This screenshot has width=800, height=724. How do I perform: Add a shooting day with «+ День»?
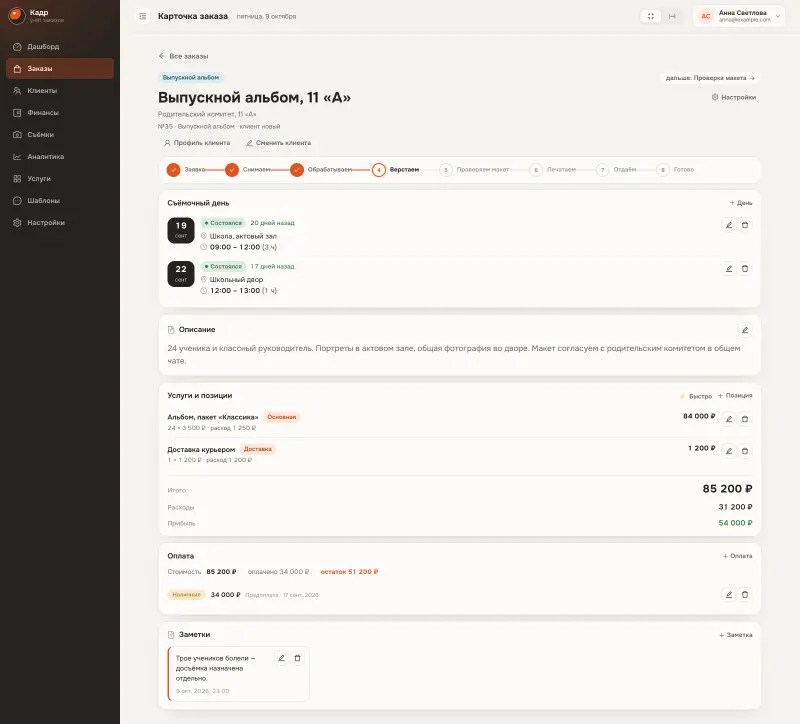(741, 203)
